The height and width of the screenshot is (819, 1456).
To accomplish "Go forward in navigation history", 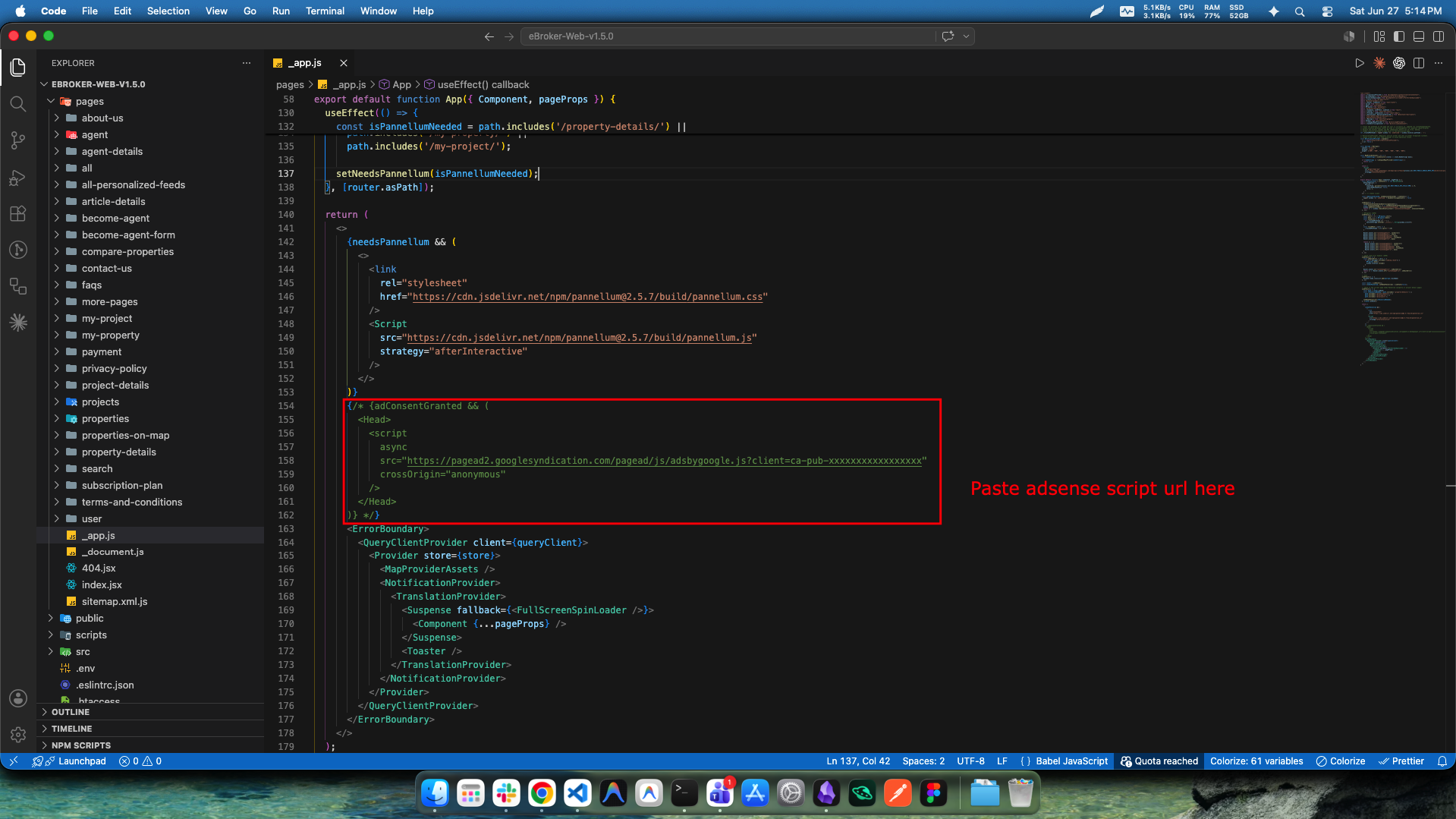I will (x=509, y=36).
